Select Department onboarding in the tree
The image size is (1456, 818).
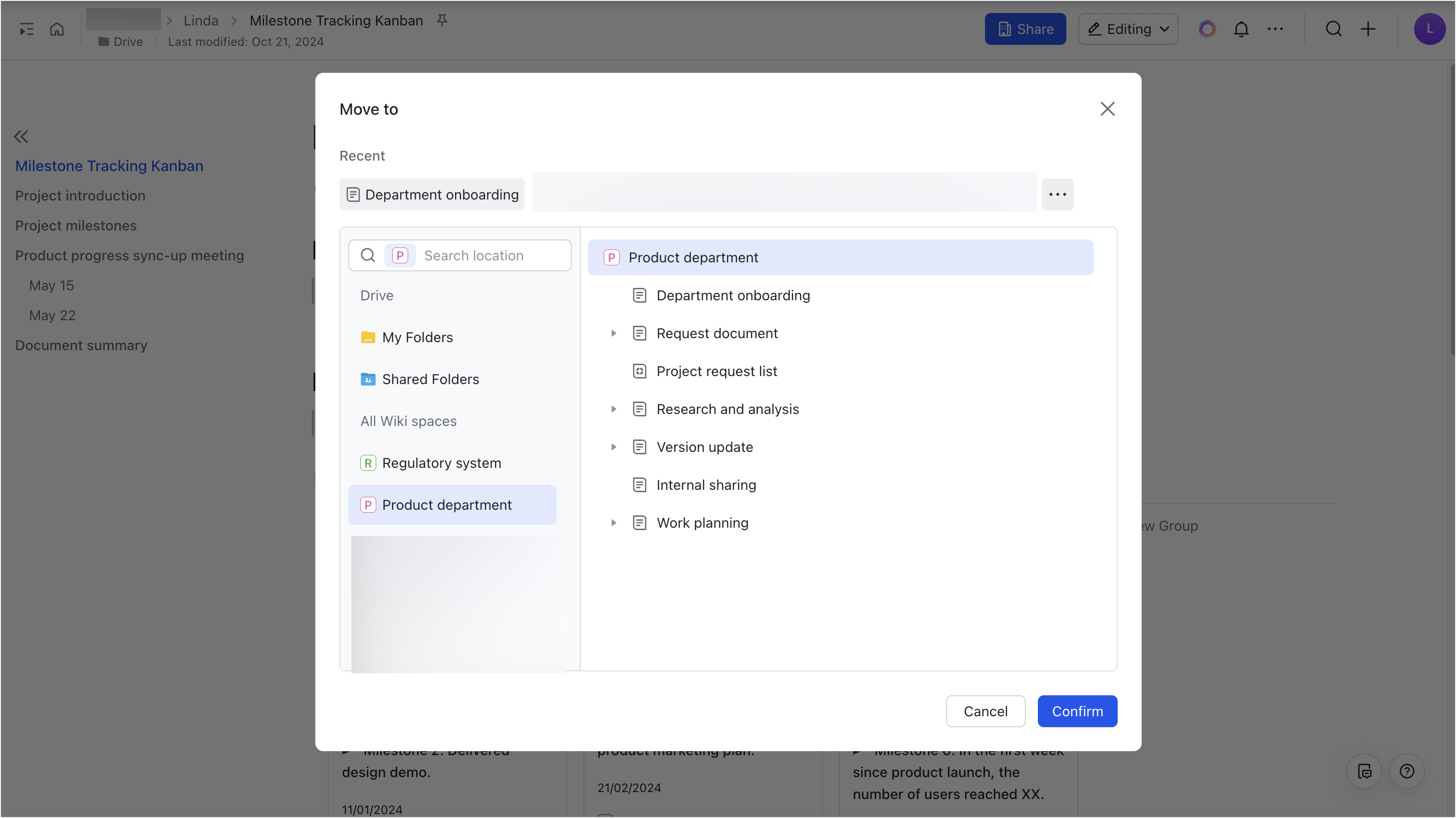(x=732, y=295)
